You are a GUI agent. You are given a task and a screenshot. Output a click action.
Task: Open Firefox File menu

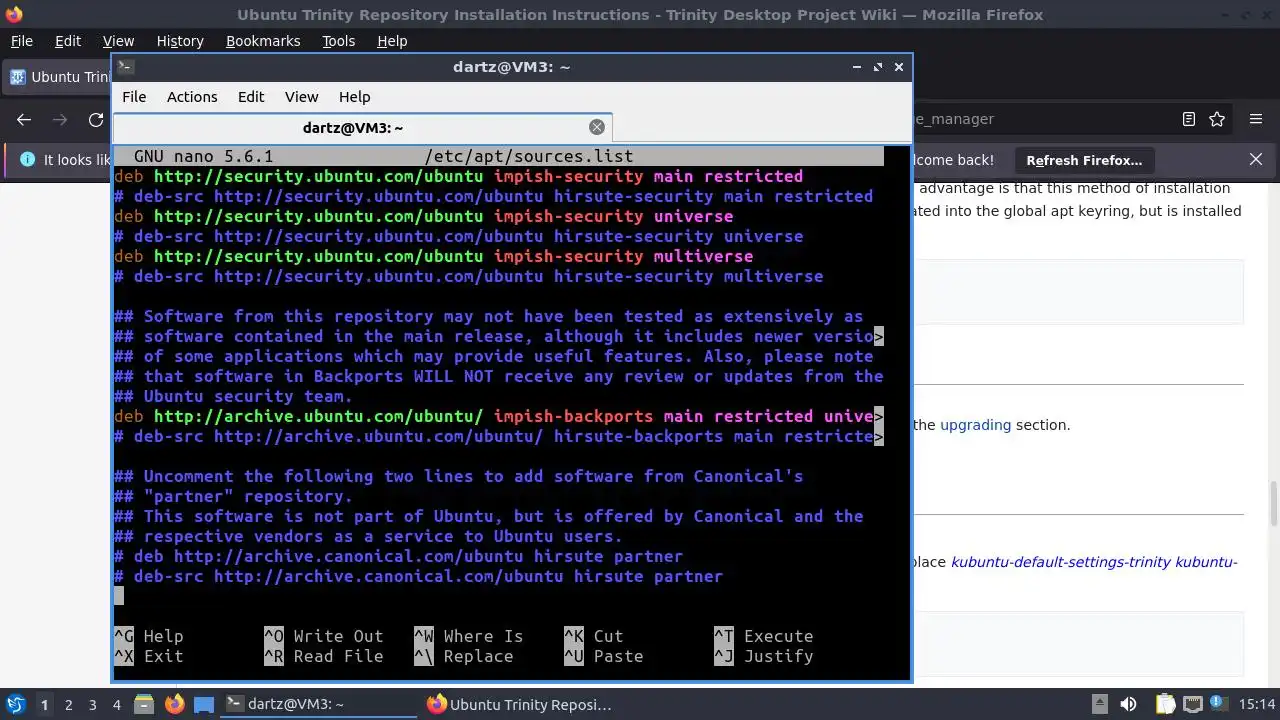21,41
